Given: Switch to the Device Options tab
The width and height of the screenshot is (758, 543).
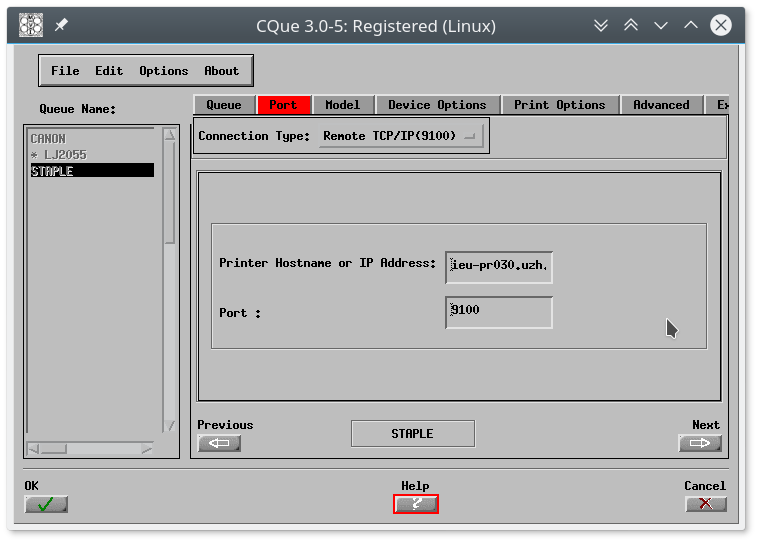Looking at the screenshot, I should tap(437, 105).
